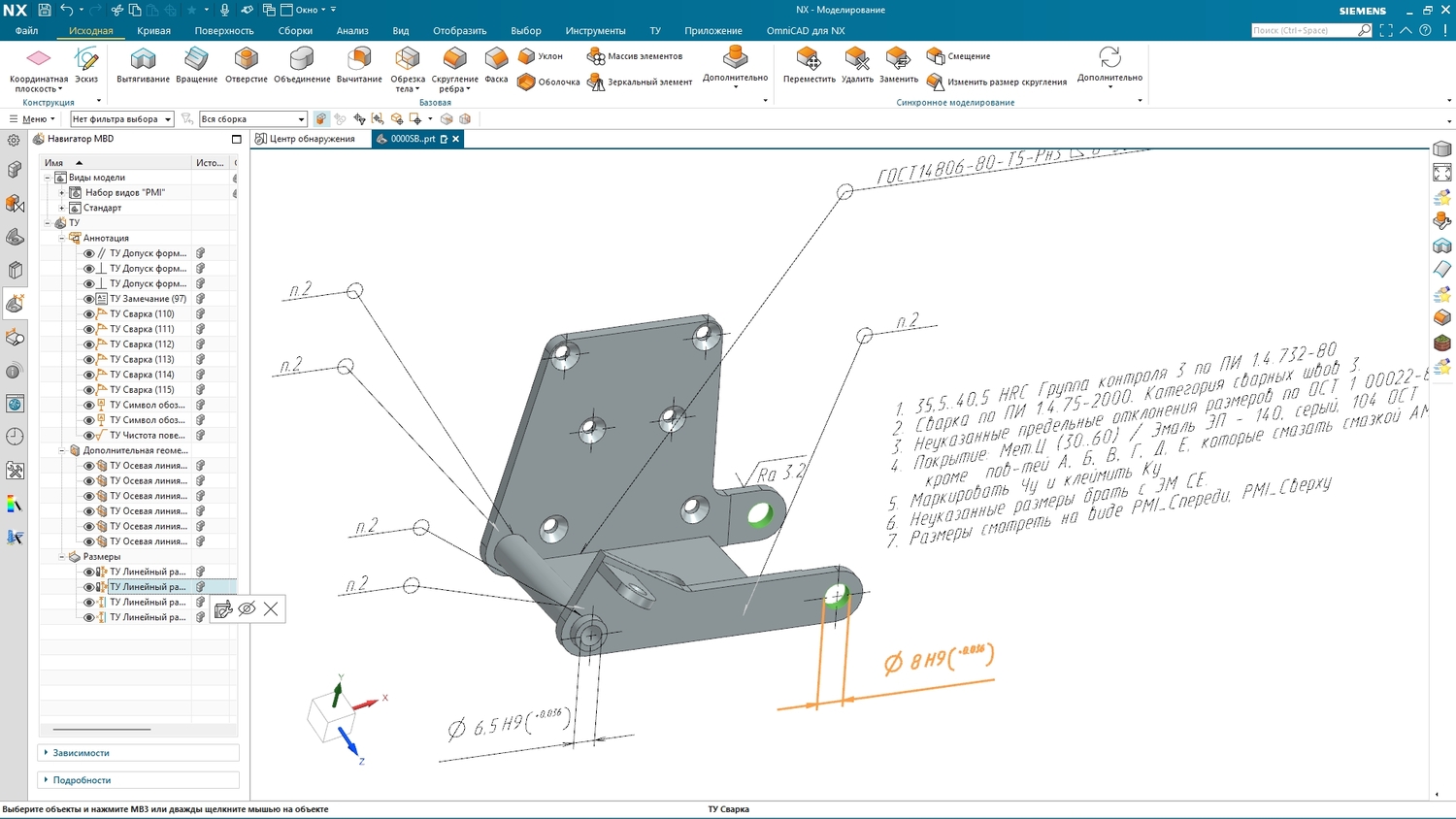Hide the ТУ Замечание (97) annotation
The height and width of the screenshot is (819, 1456).
(x=89, y=299)
